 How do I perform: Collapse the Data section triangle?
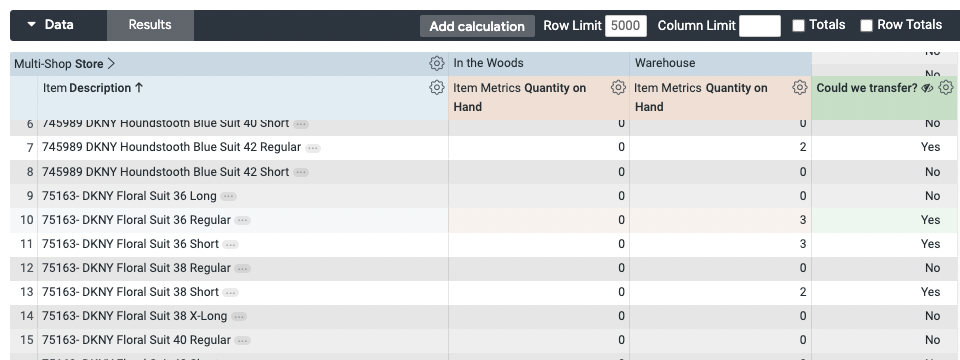pos(32,25)
